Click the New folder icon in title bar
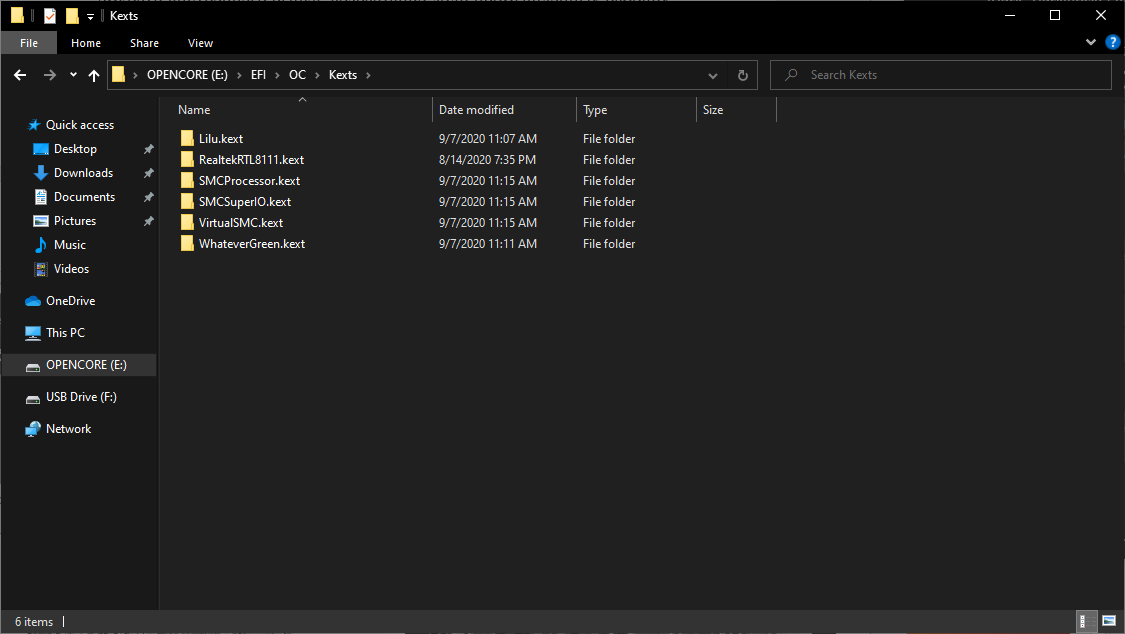Screen dimensions: 1125x634 (x=72, y=16)
